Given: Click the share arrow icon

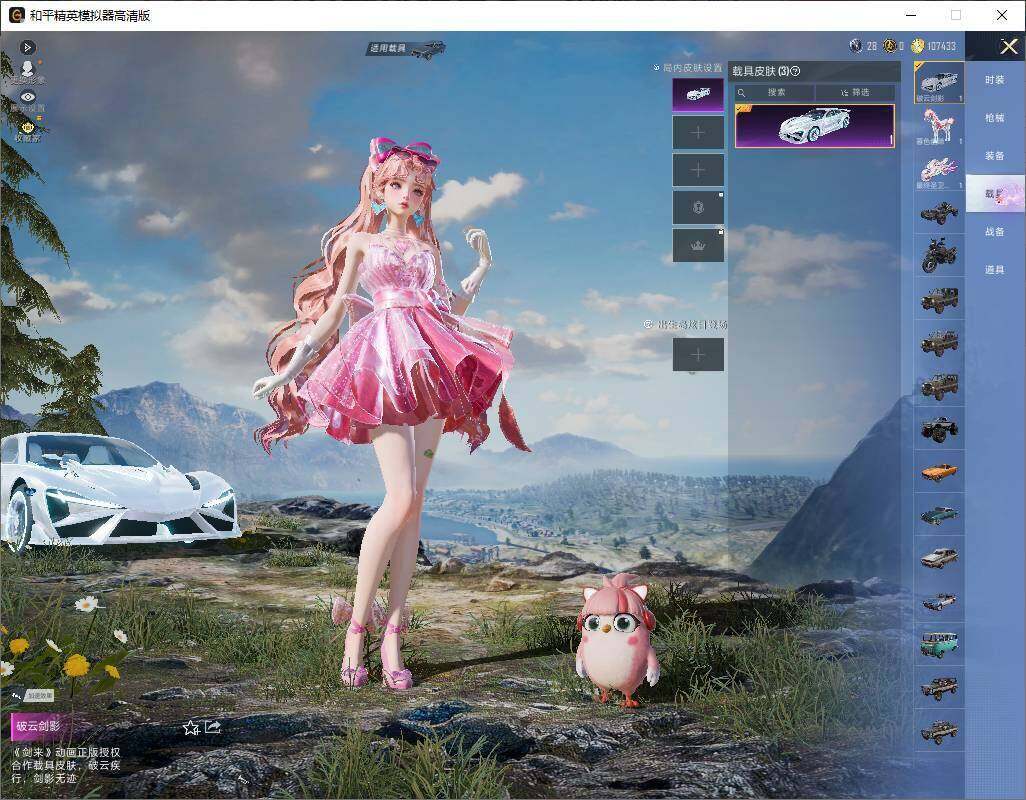Looking at the screenshot, I should tap(213, 727).
